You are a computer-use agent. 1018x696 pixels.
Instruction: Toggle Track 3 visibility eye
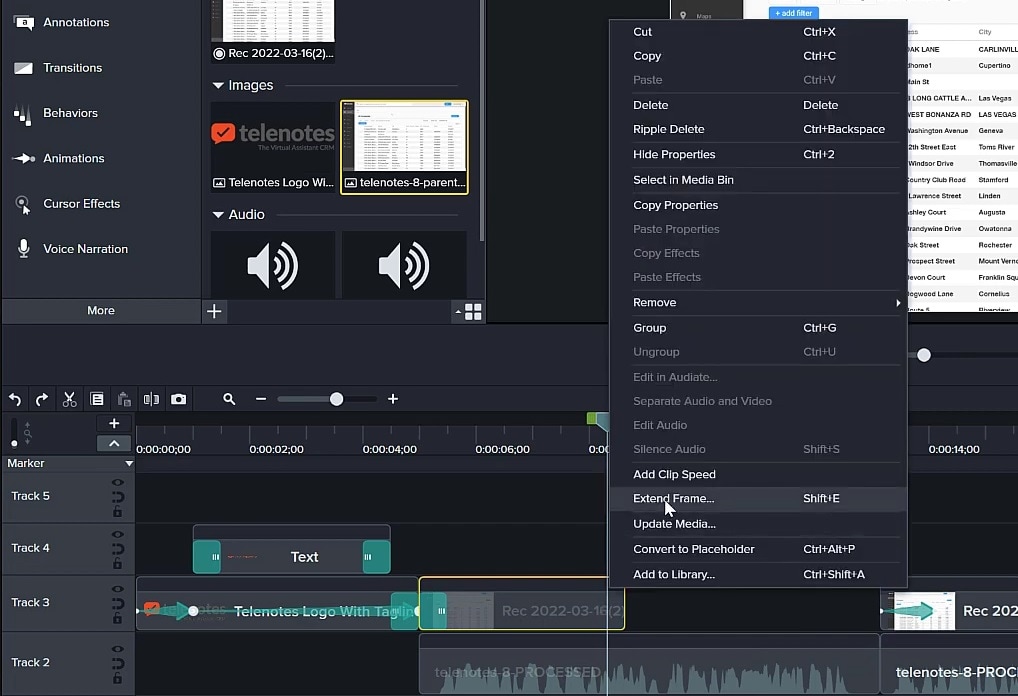[118, 590]
